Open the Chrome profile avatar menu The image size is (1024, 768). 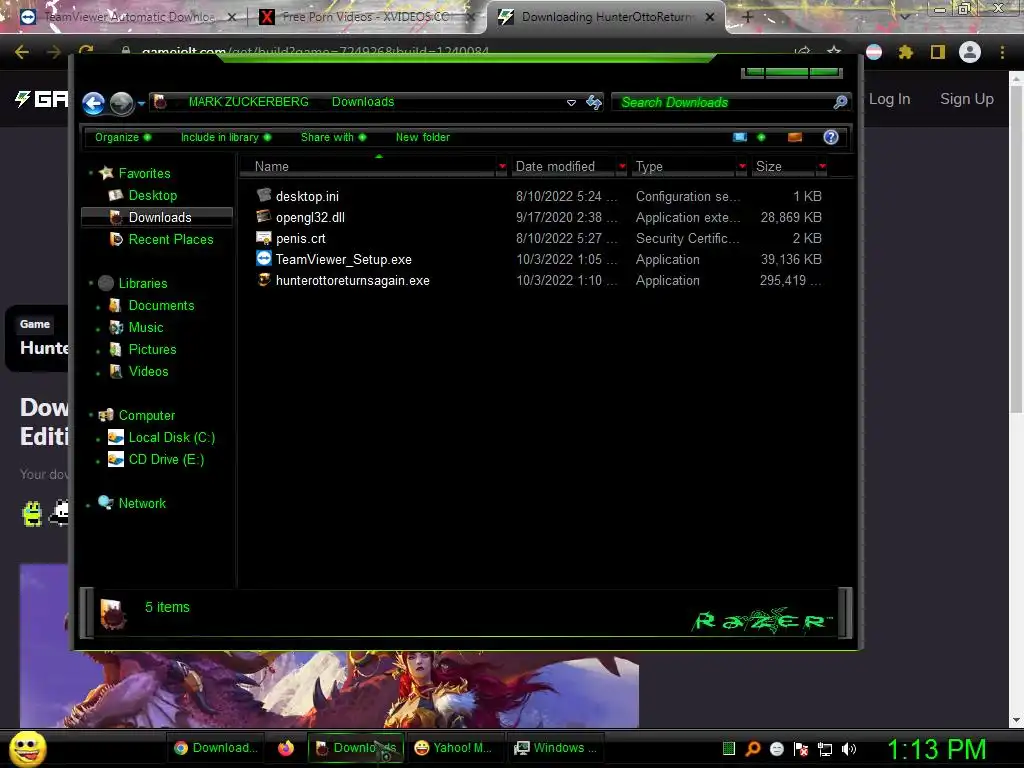point(970,52)
